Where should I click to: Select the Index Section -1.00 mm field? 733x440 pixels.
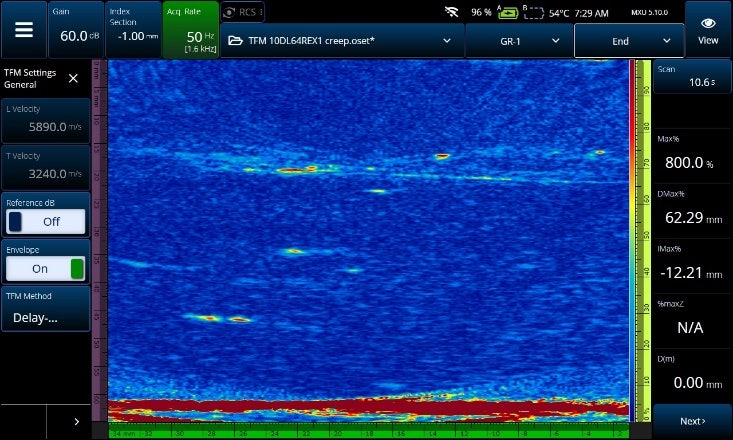pyautogui.click(x=132, y=29)
